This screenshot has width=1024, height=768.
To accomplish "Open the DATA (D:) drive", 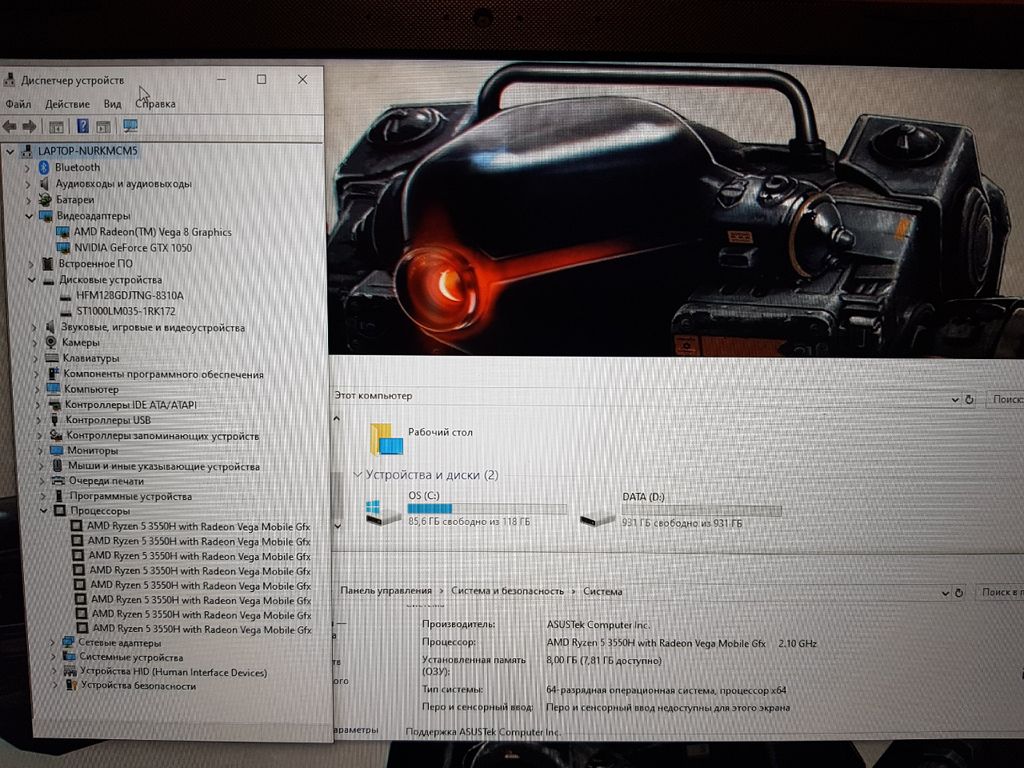I will click(598, 514).
